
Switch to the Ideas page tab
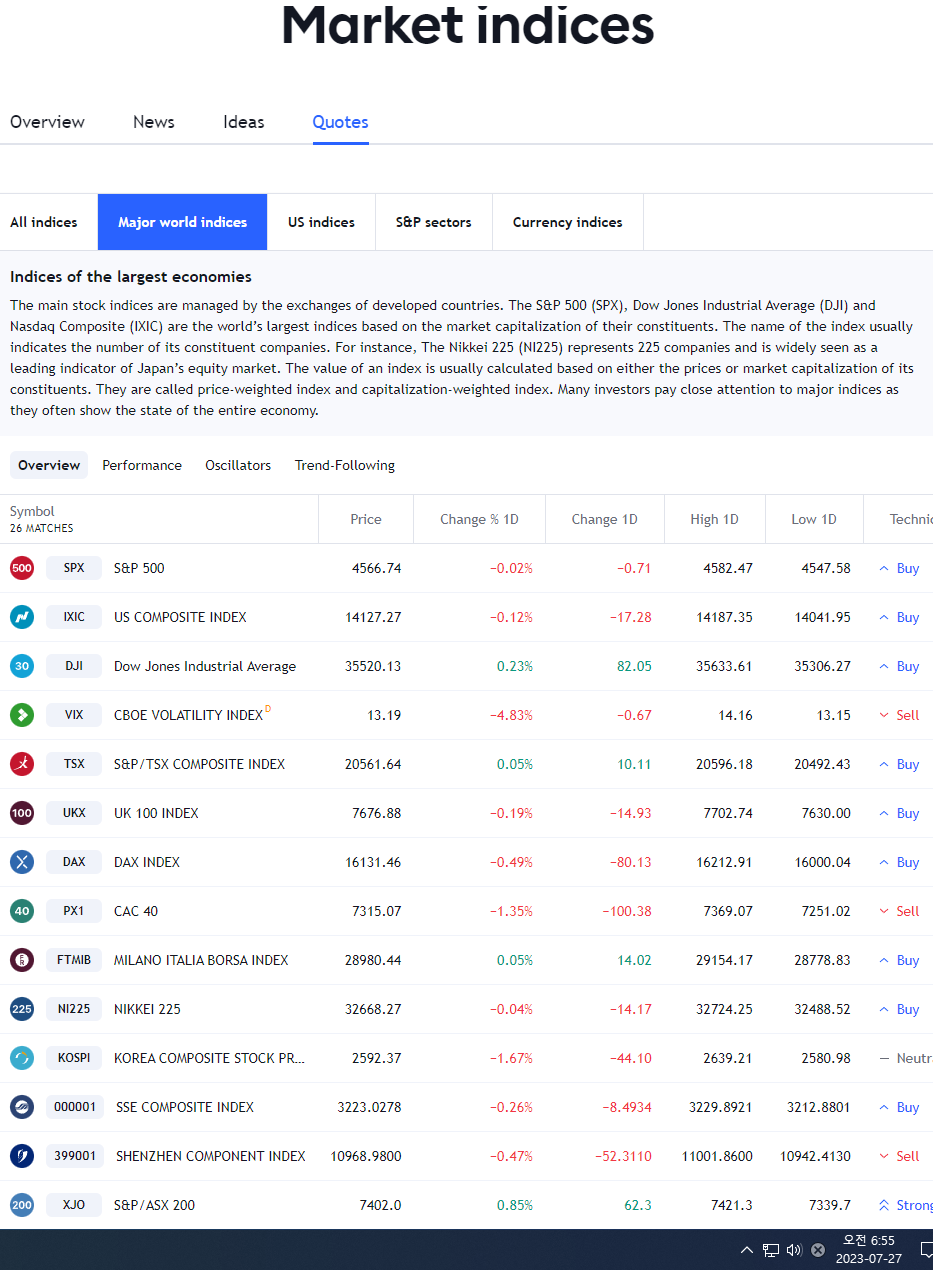click(244, 122)
